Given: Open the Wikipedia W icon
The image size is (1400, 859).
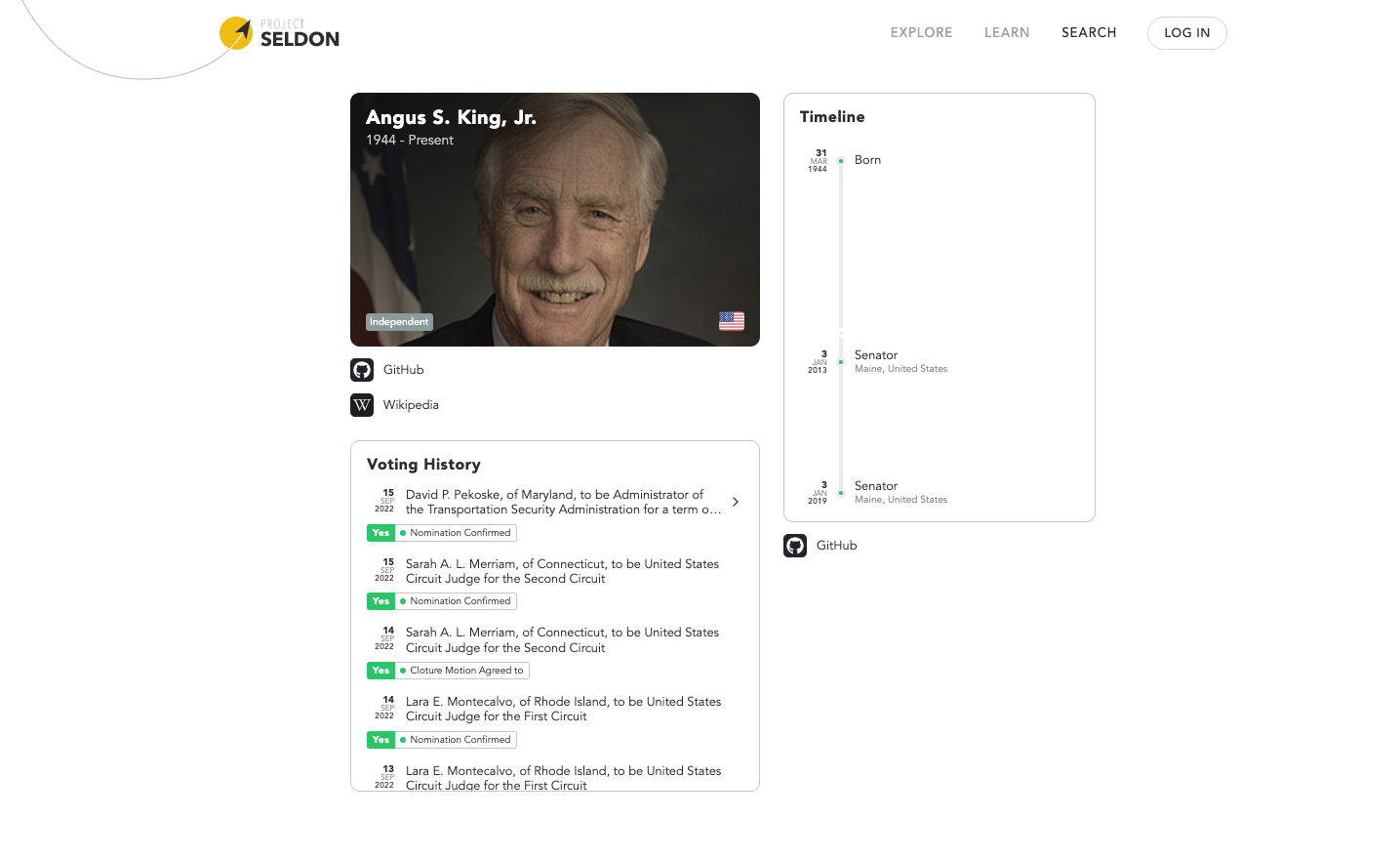Looking at the screenshot, I should (362, 405).
